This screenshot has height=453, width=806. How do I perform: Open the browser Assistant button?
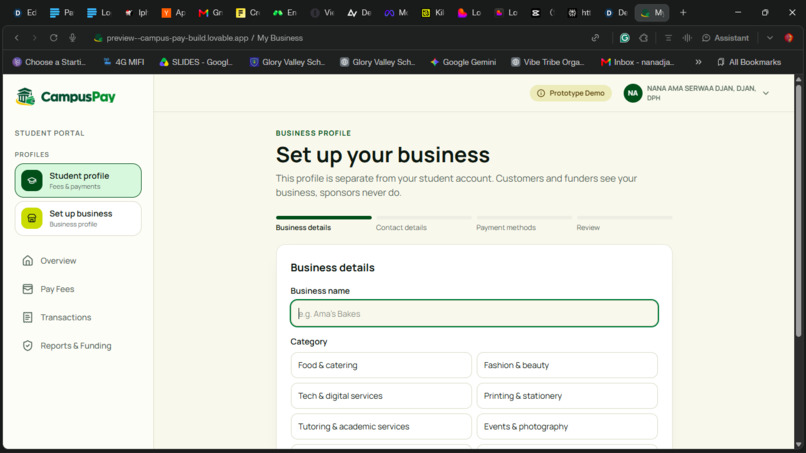click(725, 38)
